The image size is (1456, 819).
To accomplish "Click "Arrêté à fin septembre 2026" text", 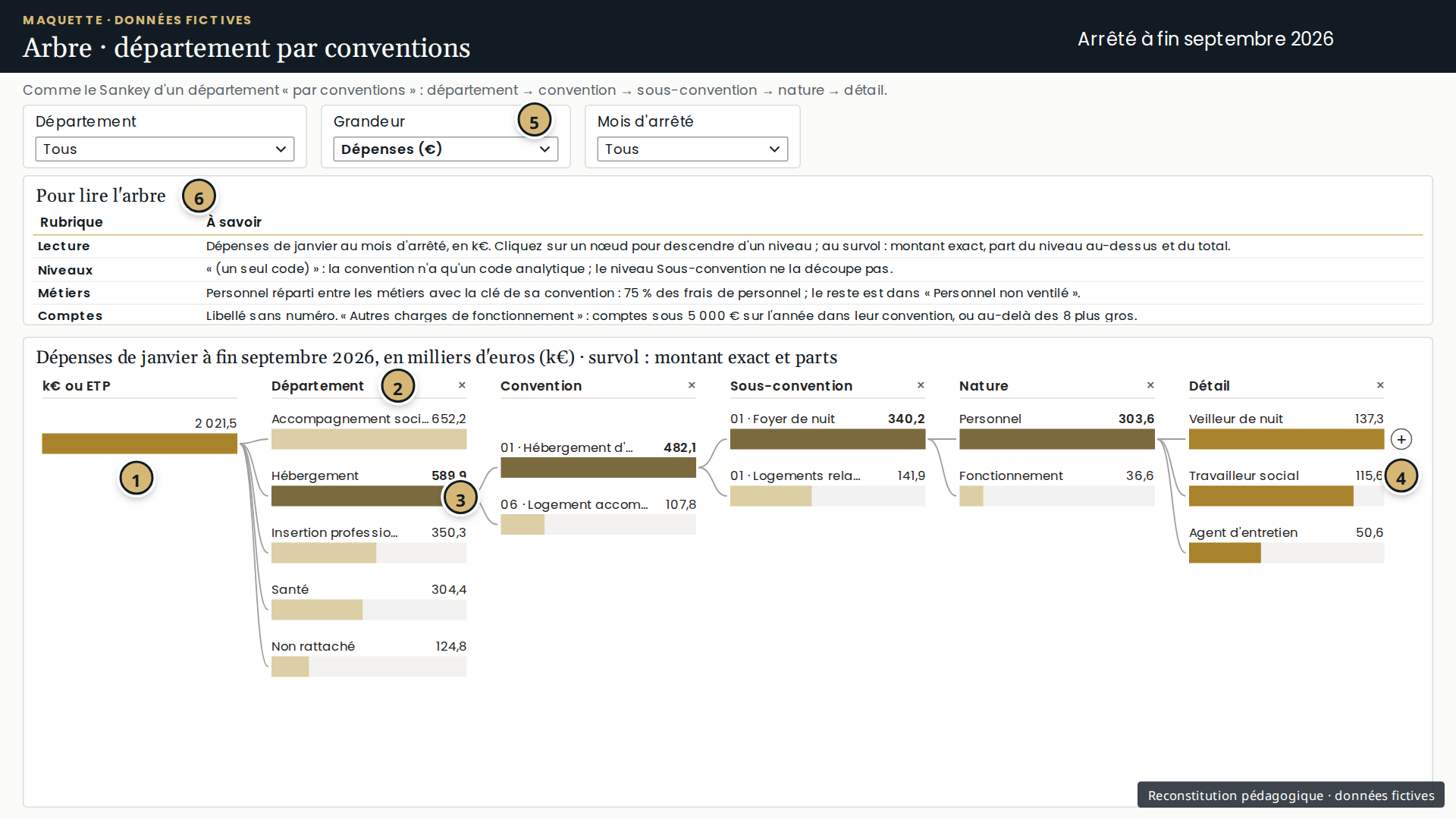I will [1205, 39].
